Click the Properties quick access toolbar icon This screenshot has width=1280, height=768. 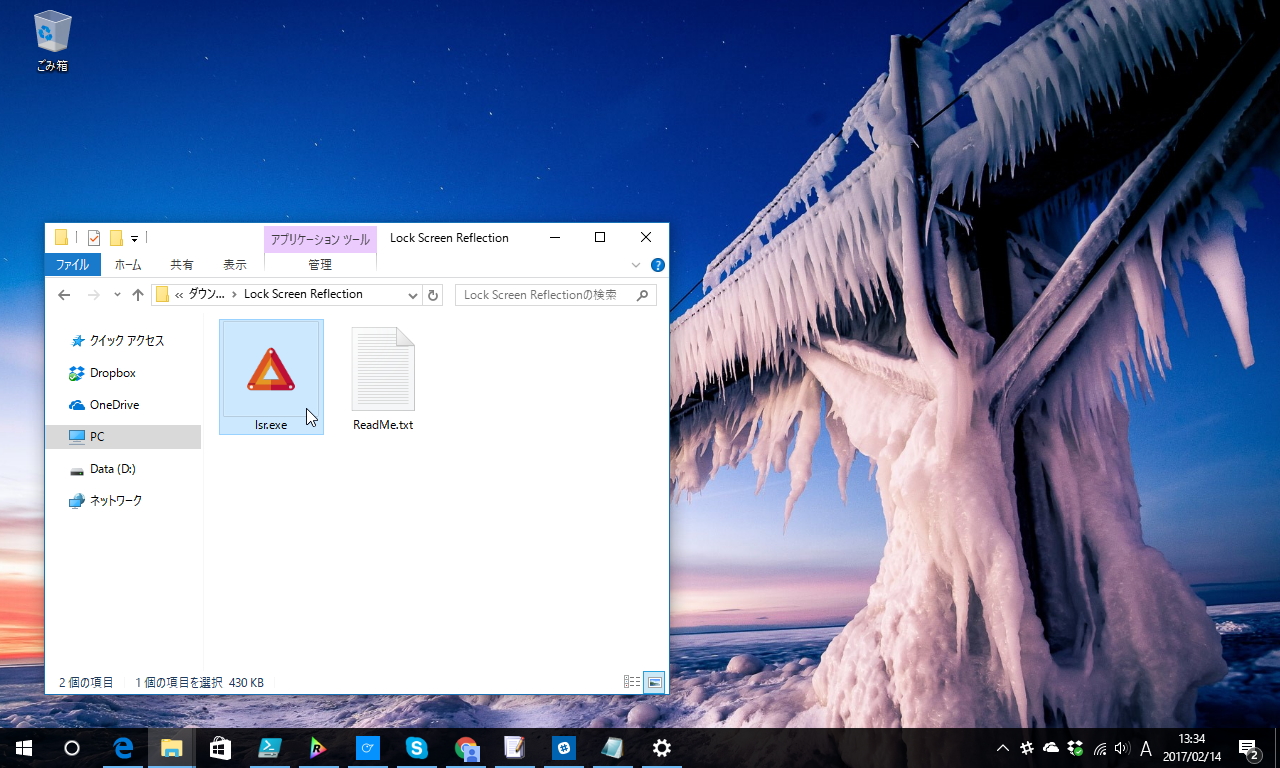[x=94, y=238]
